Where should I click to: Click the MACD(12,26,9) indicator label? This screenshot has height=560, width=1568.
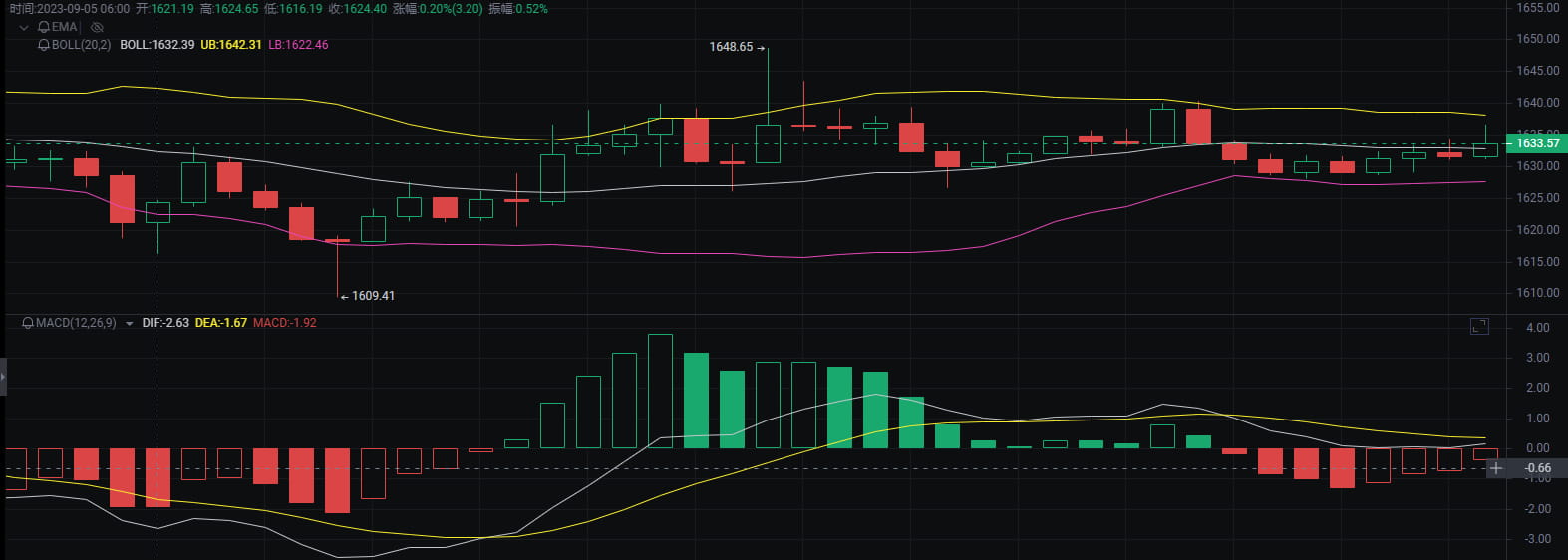click(x=76, y=323)
